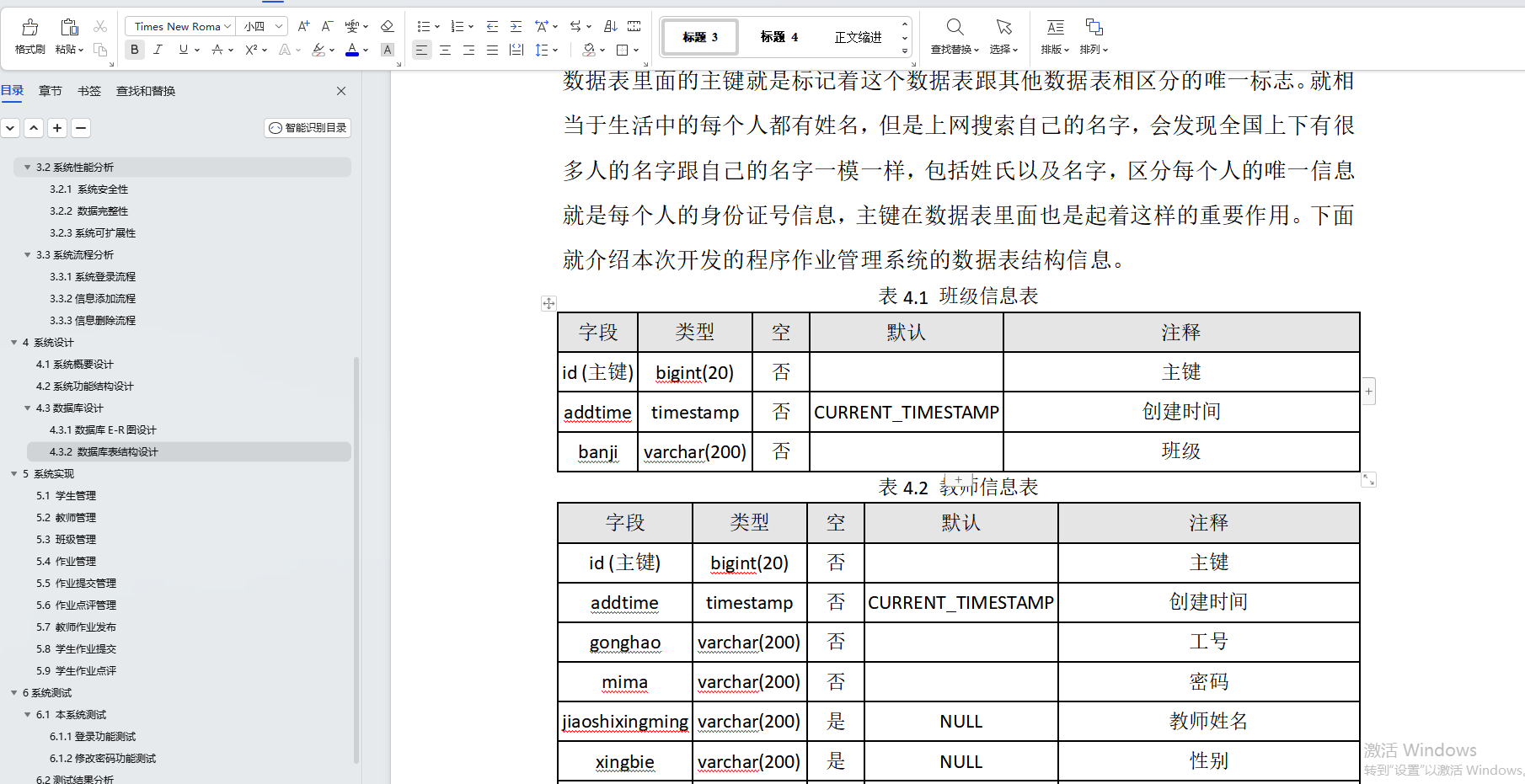The height and width of the screenshot is (784, 1525).
Task: Increase font size with the A+ icon
Action: tap(302, 26)
